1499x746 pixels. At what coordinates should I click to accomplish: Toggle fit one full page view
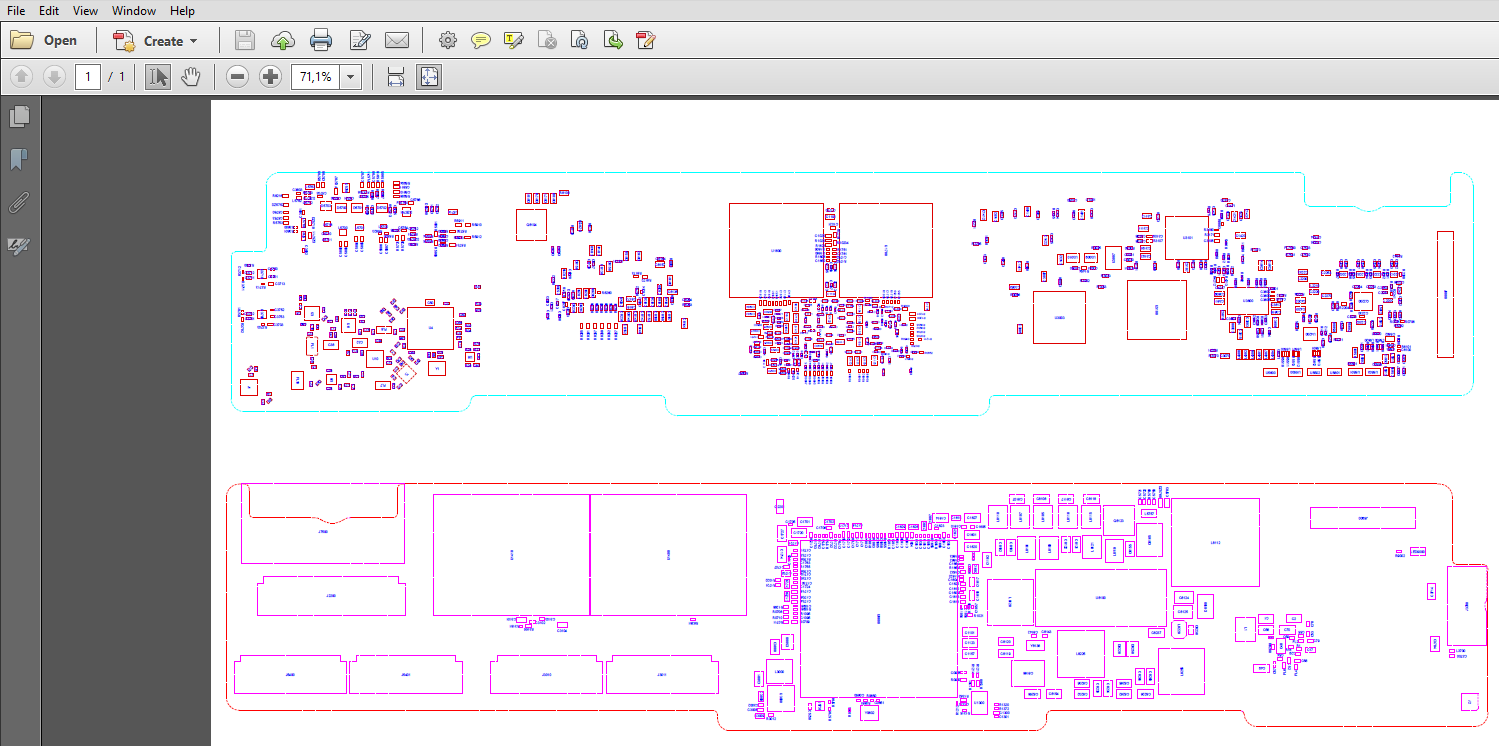click(x=428, y=77)
